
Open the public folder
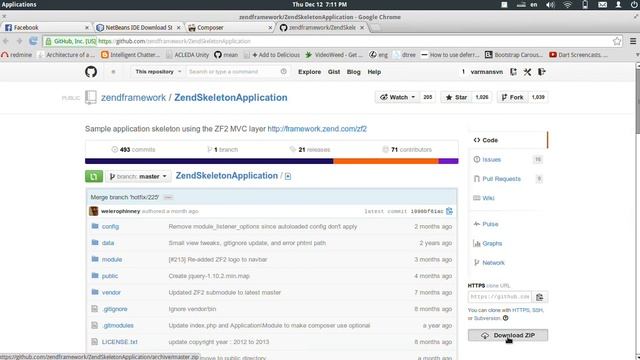[x=110, y=276]
